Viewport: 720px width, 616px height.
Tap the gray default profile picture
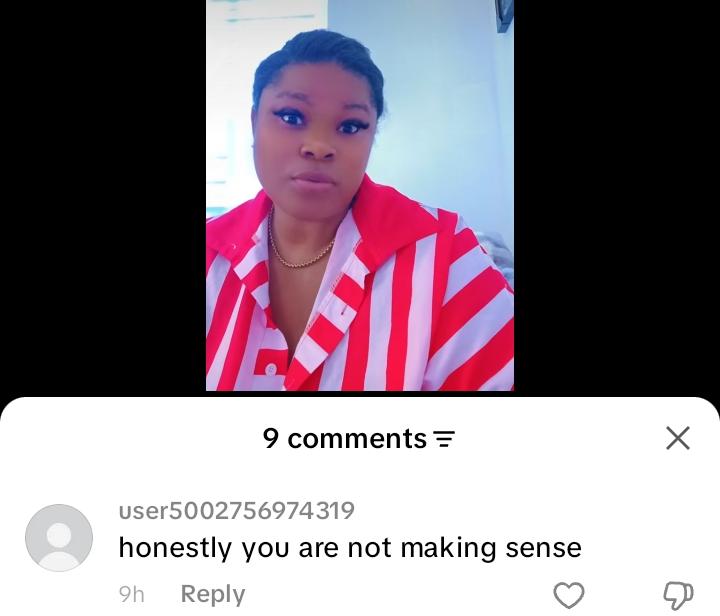coord(59,538)
